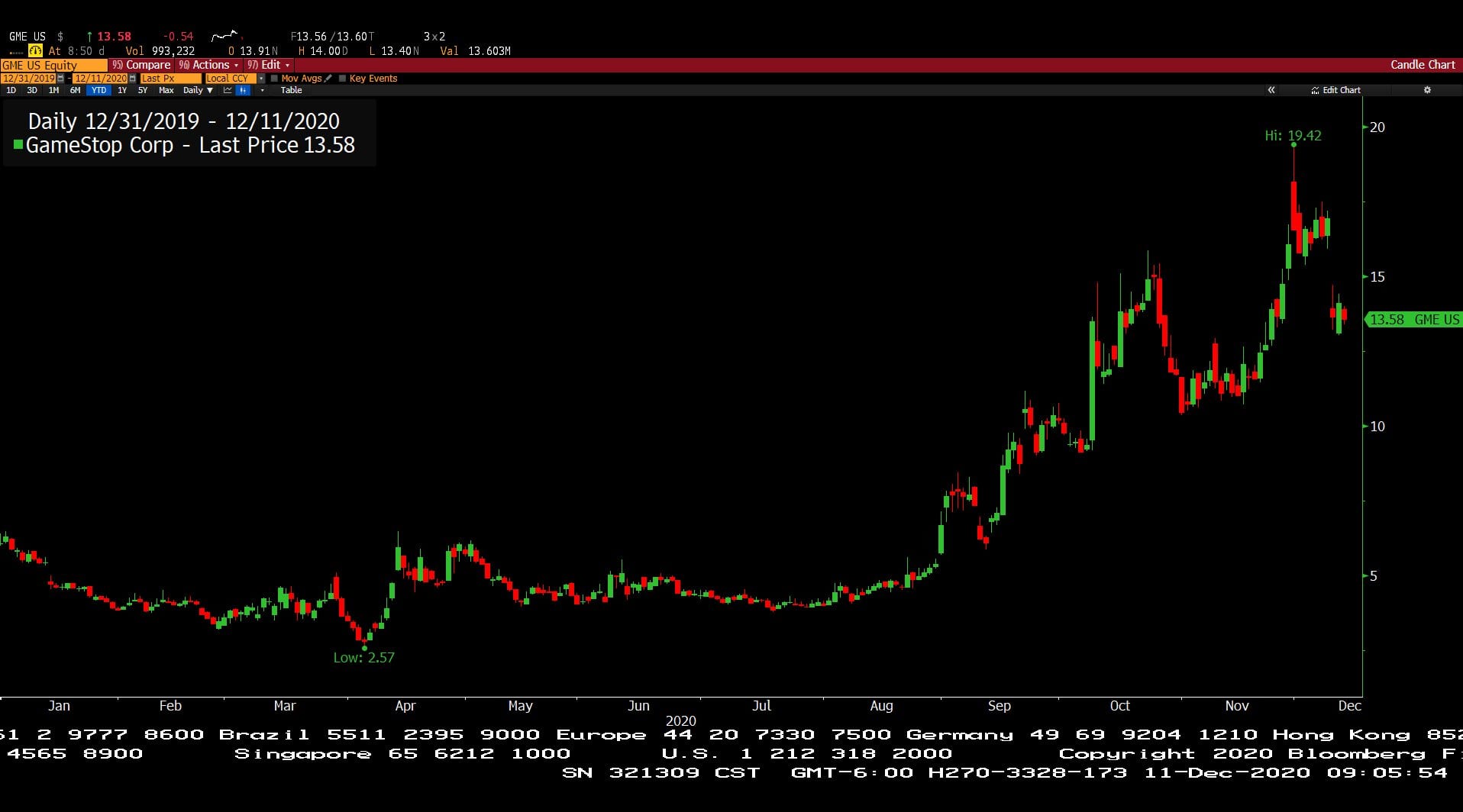This screenshot has width=1463, height=812.
Task: Open the Local CCY currency dropdown arrow
Action: click(x=261, y=79)
